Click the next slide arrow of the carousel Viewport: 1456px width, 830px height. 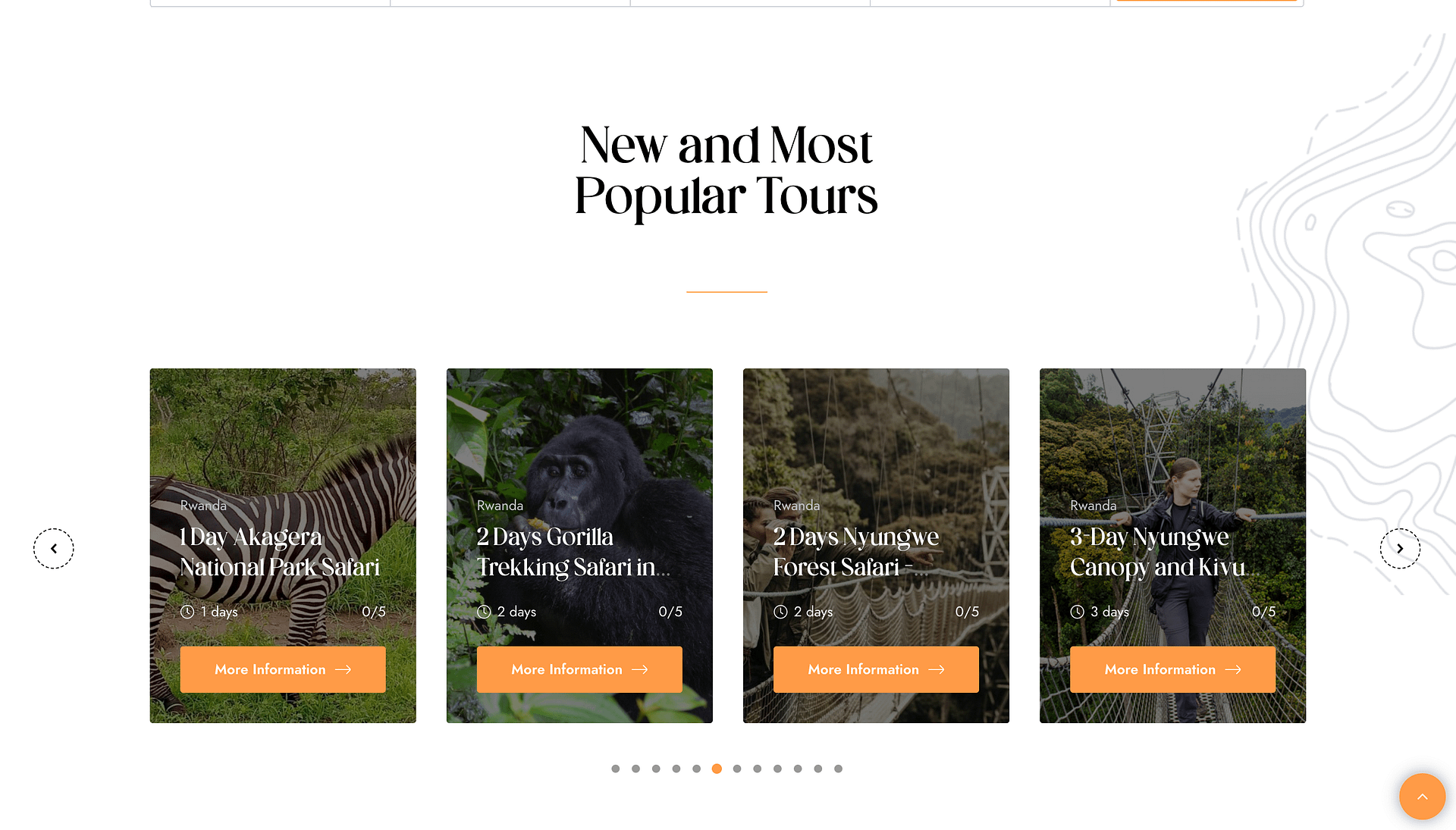coord(1400,548)
